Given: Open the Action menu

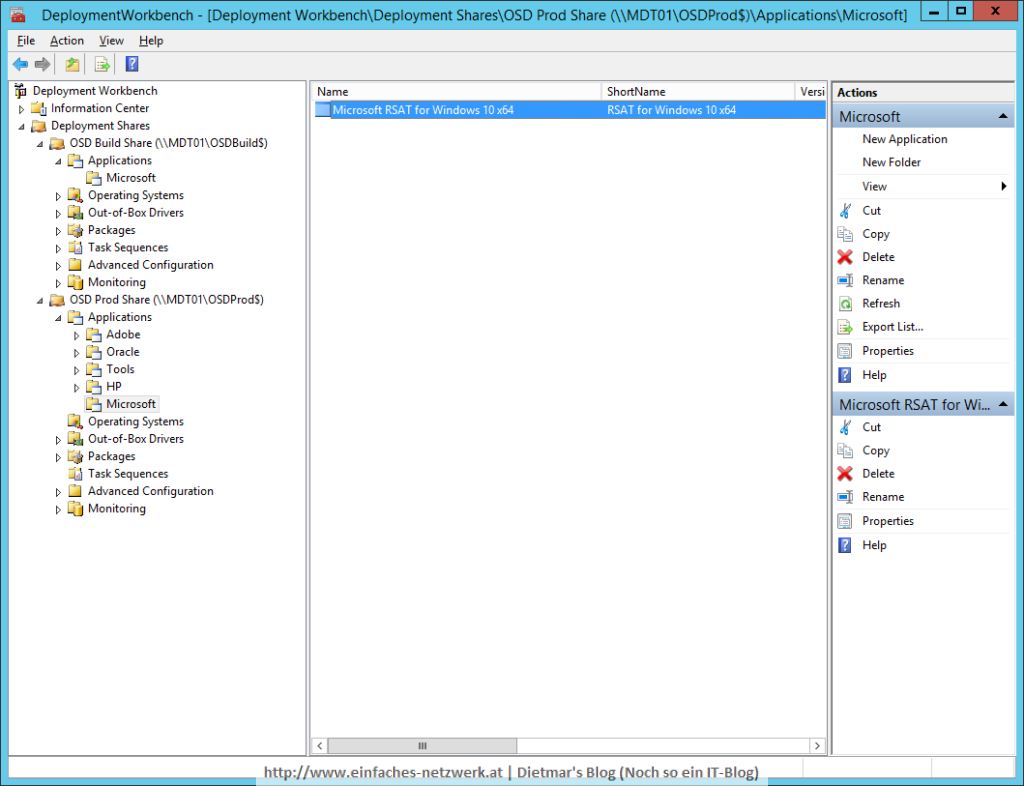Looking at the screenshot, I should 67,40.
